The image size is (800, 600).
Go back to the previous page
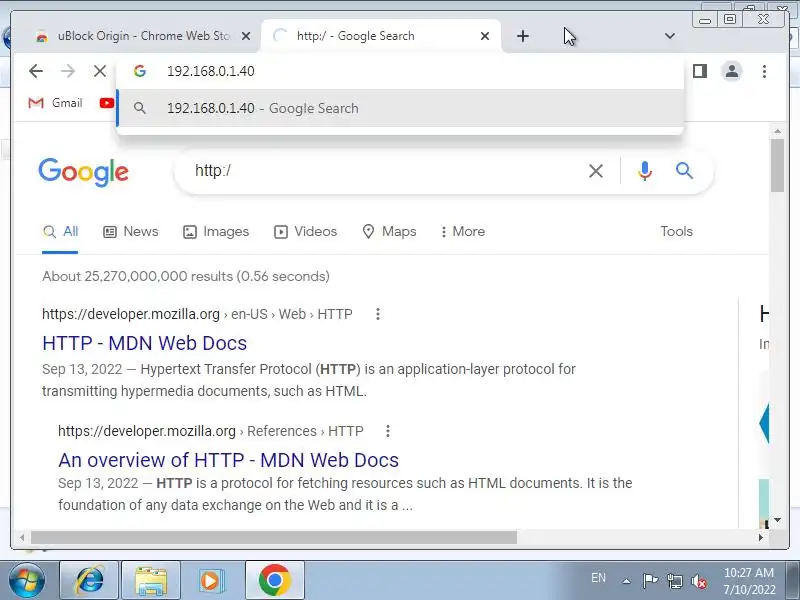point(36,71)
